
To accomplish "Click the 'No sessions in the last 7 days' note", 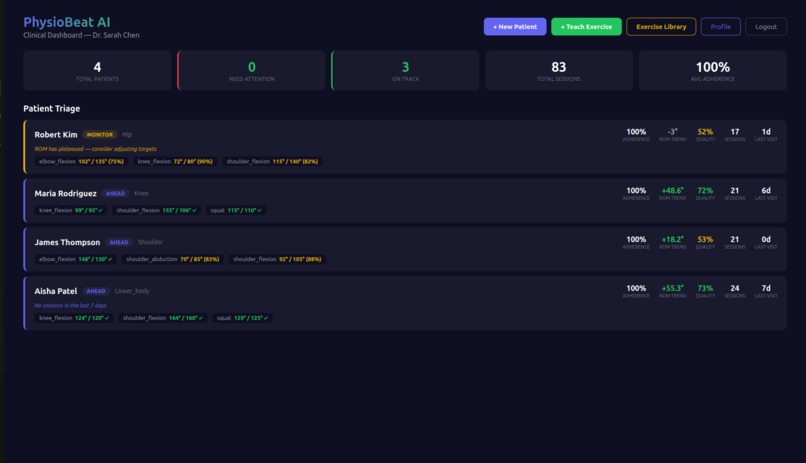I will click(x=70, y=305).
